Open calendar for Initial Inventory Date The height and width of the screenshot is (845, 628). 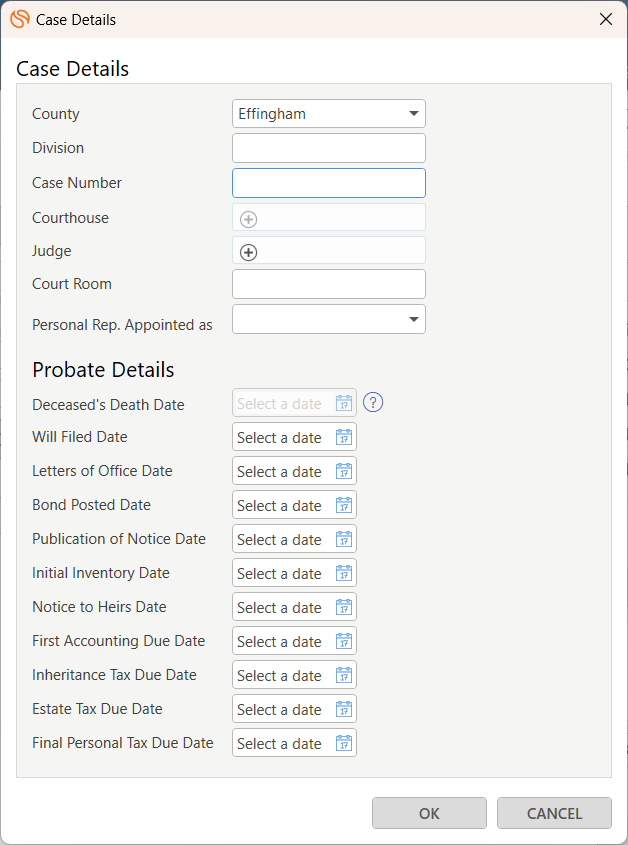tap(344, 573)
